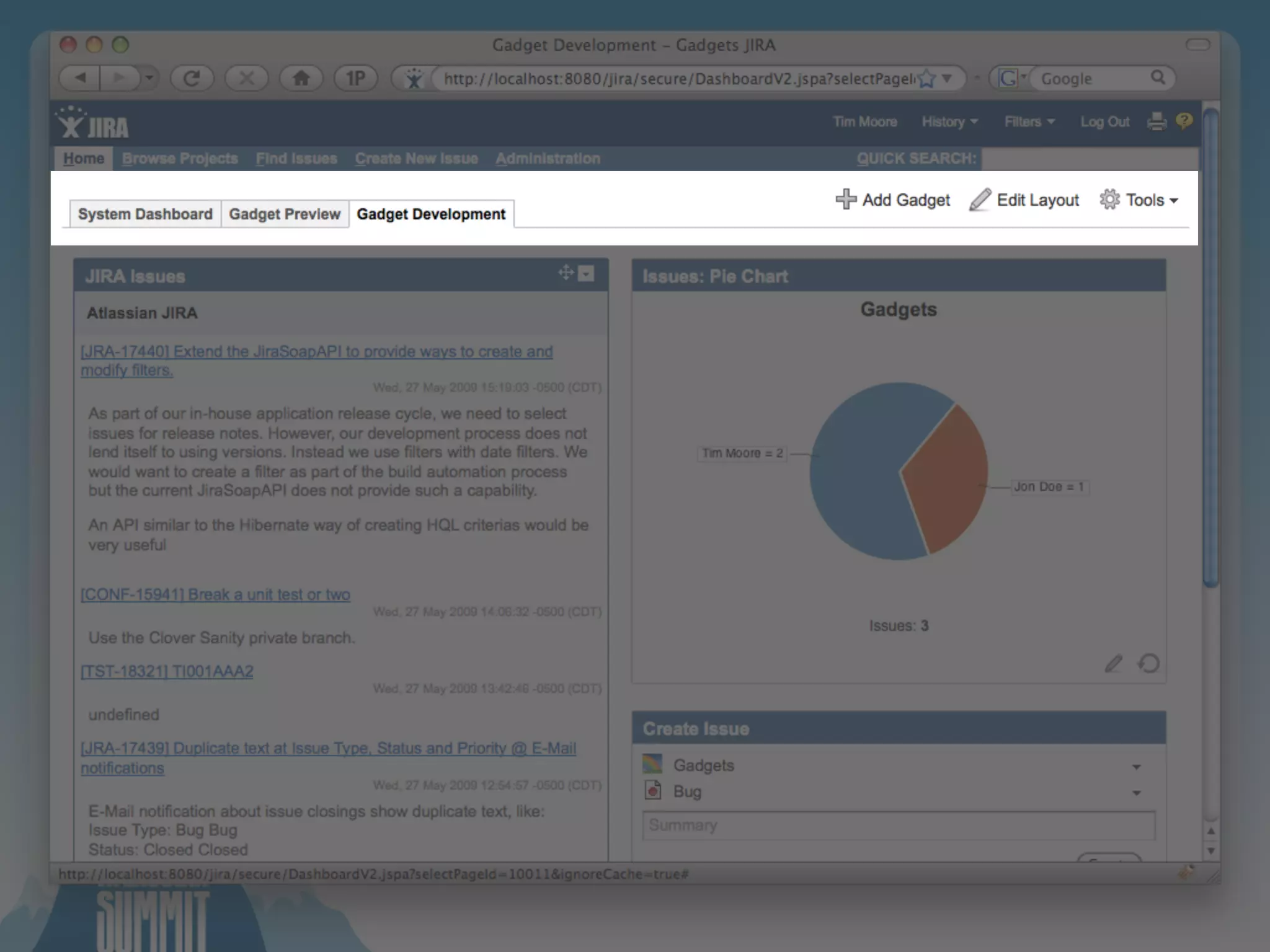The height and width of the screenshot is (952, 1270).
Task: Select the Gadget Development tab
Action: [x=431, y=214]
